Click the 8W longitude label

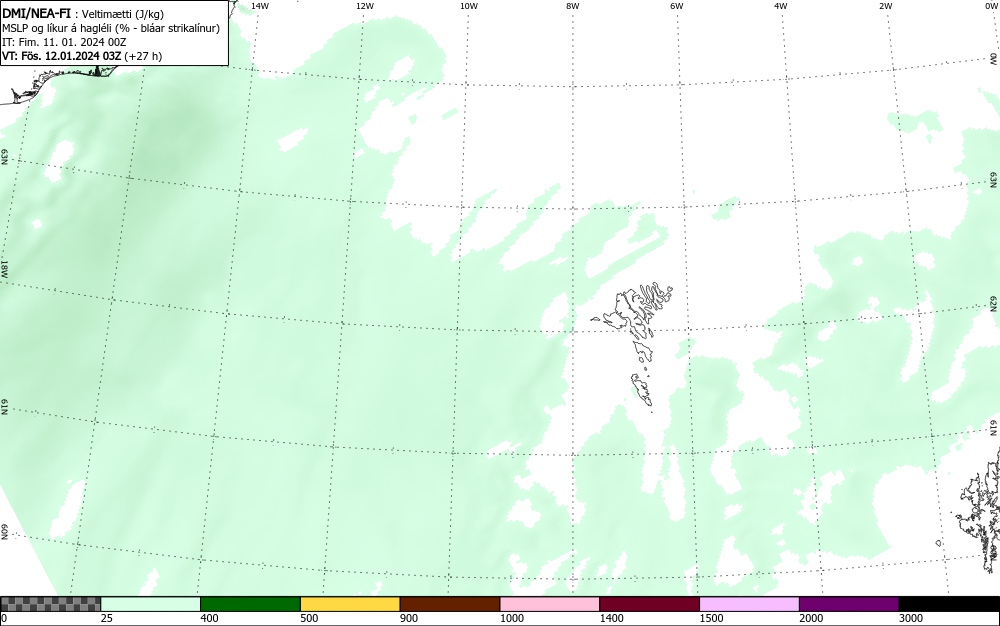573,6
